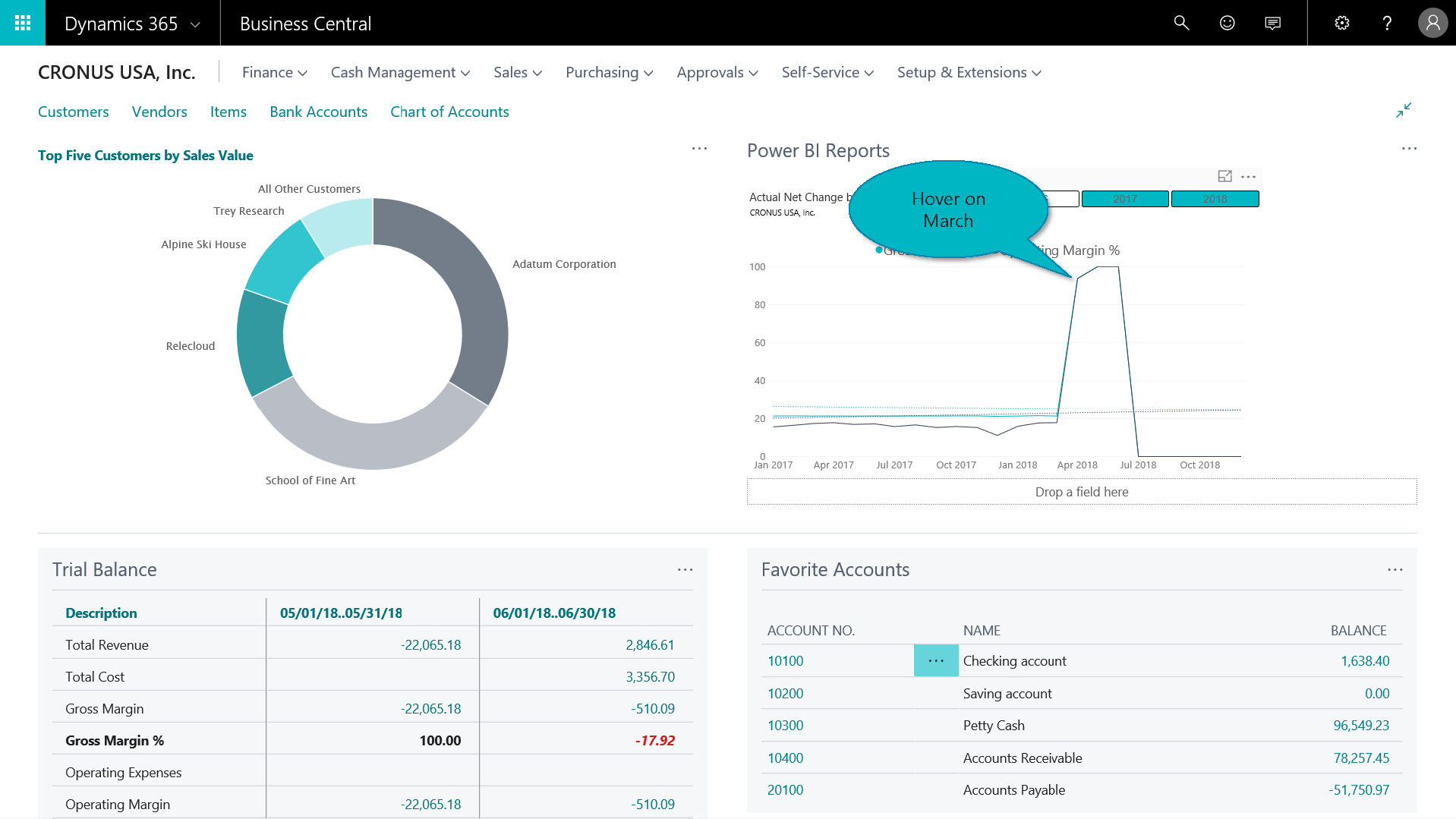
Task: Open the feedback smiley icon
Action: [x=1227, y=23]
